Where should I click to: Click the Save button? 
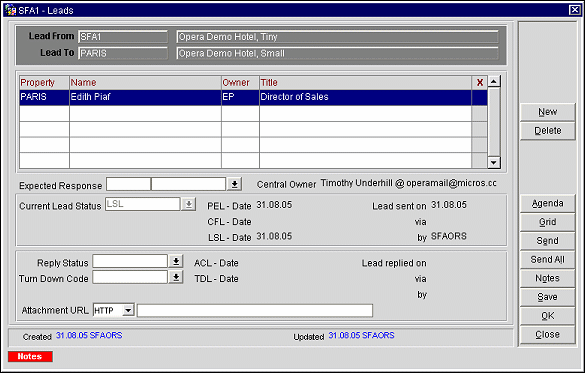click(x=547, y=297)
